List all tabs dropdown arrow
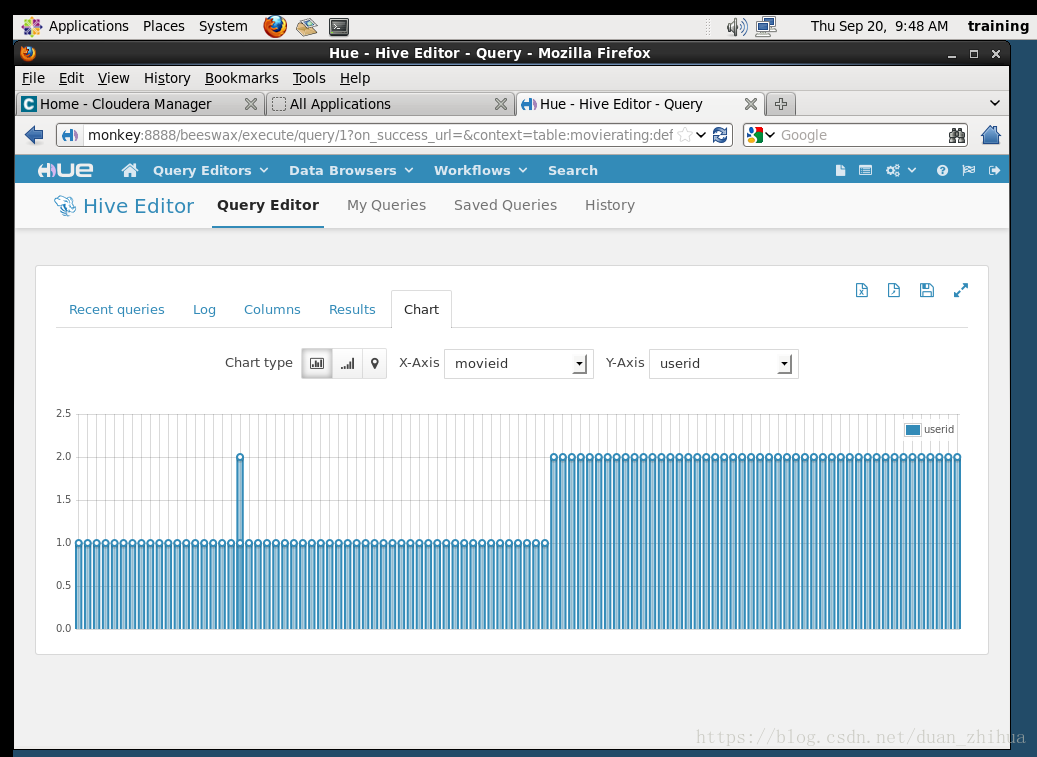The height and width of the screenshot is (757, 1037). (994, 103)
